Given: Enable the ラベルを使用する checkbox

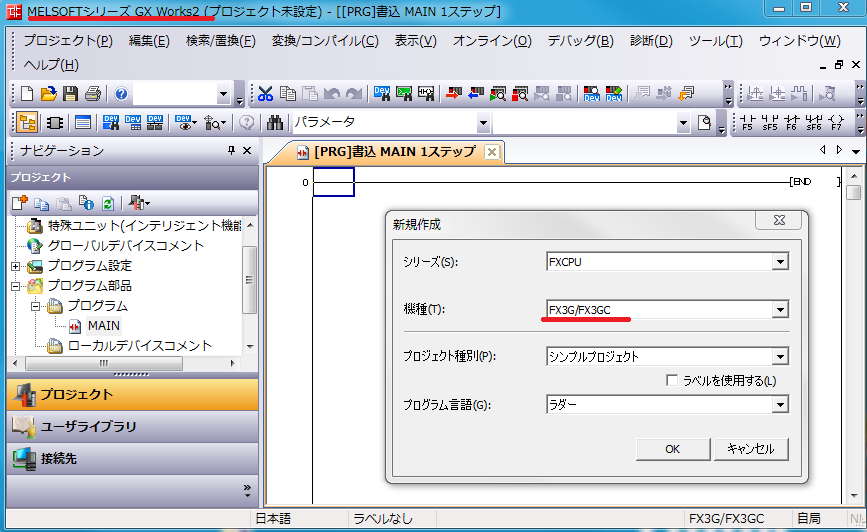Looking at the screenshot, I should [x=672, y=380].
